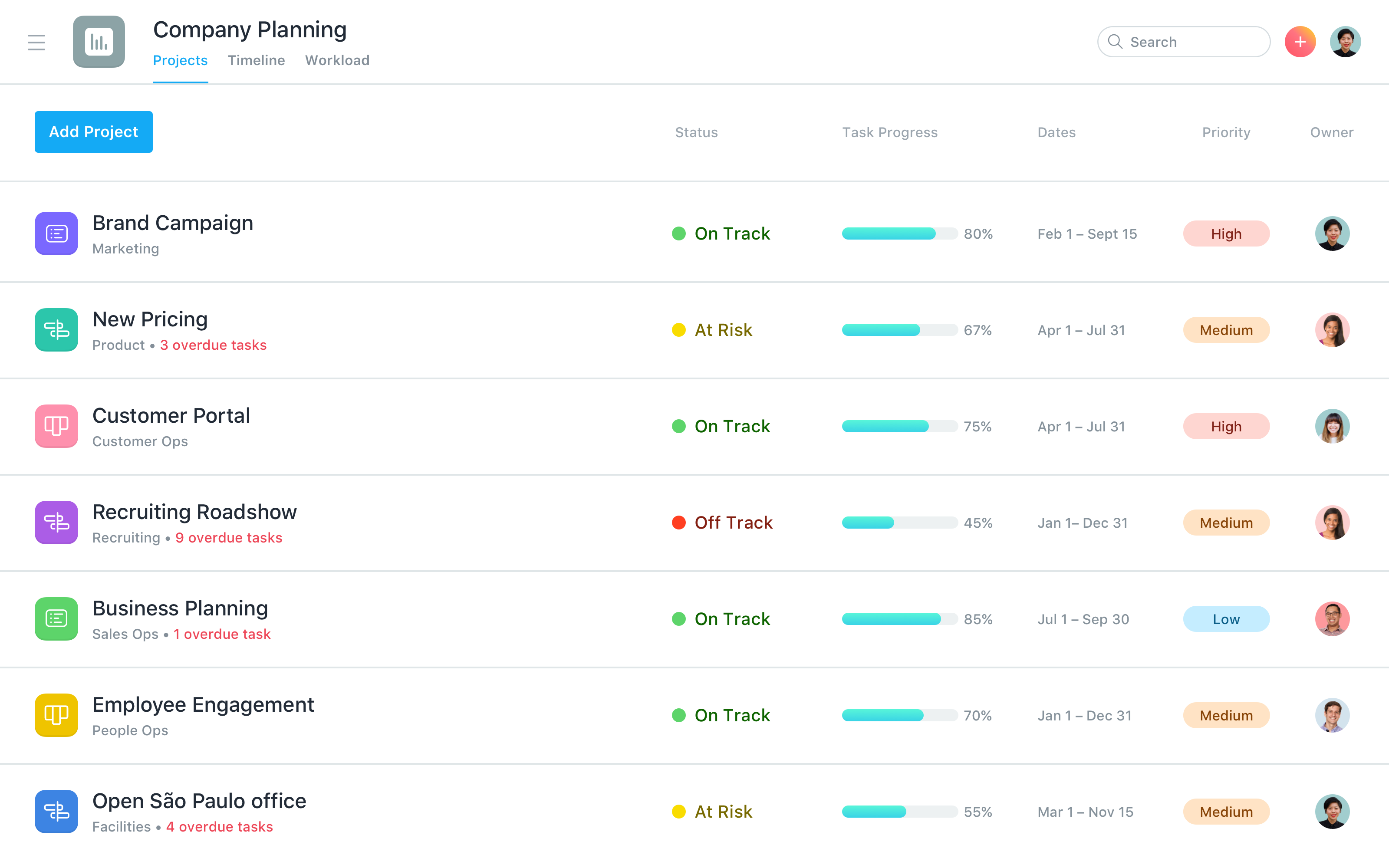This screenshot has height=868, width=1389.
Task: Open the At Risk status for New Pricing
Action: [712, 330]
